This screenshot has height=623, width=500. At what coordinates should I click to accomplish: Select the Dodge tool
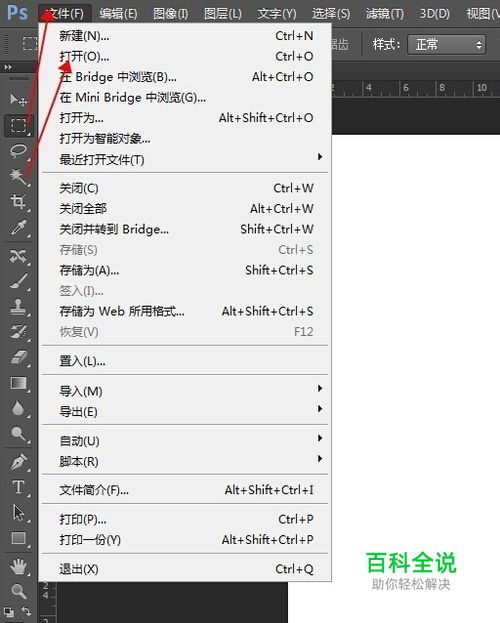point(18,433)
